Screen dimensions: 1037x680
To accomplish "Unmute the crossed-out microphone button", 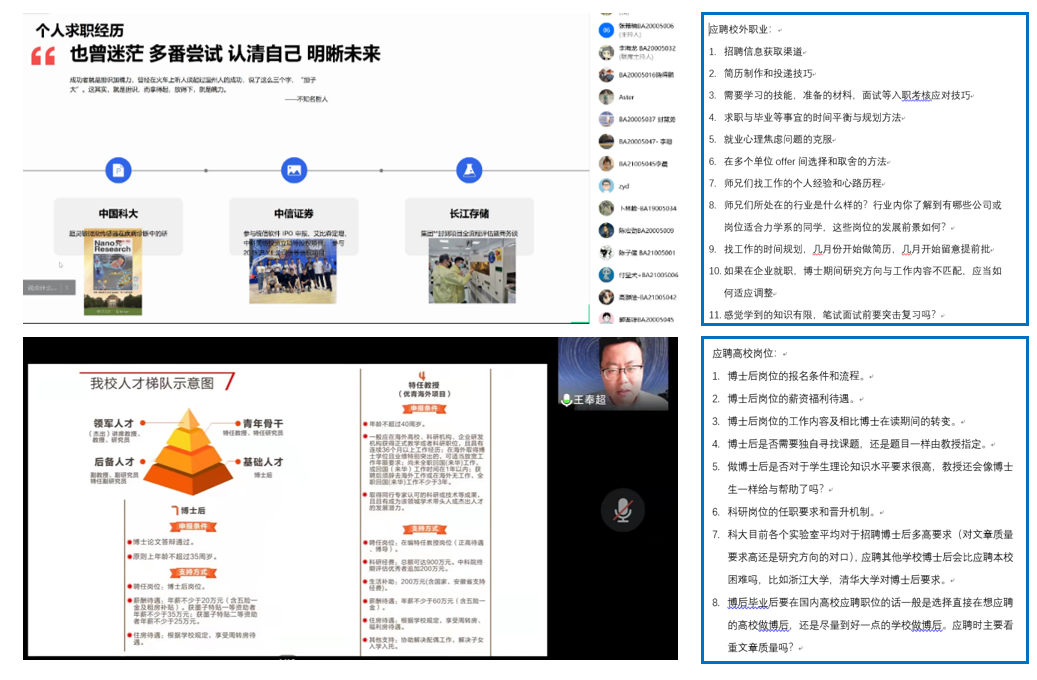I will 621,511.
